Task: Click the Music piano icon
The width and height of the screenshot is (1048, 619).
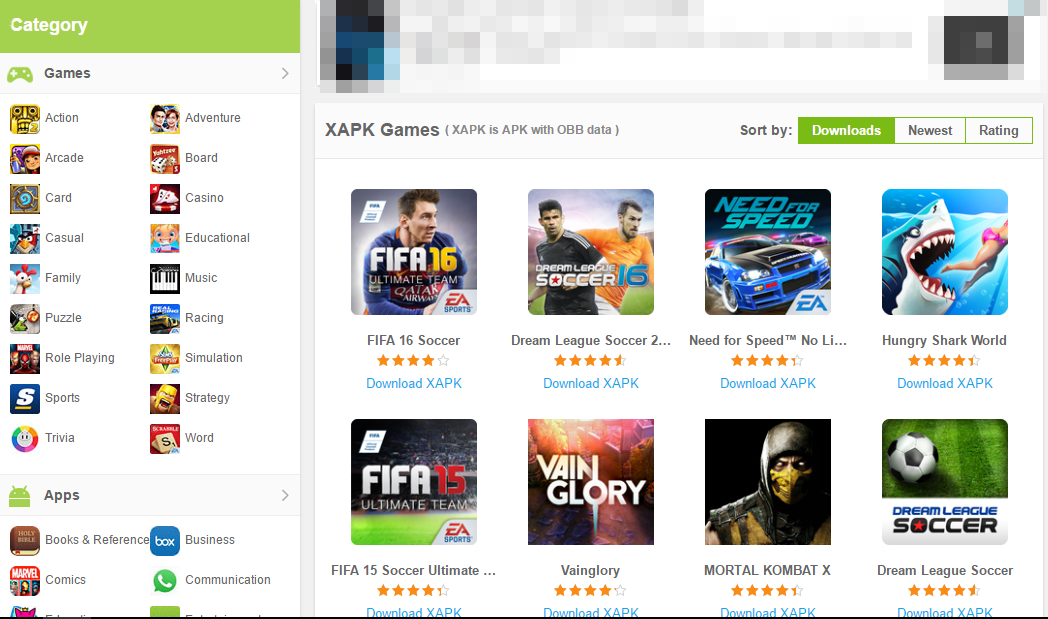Action: click(164, 279)
